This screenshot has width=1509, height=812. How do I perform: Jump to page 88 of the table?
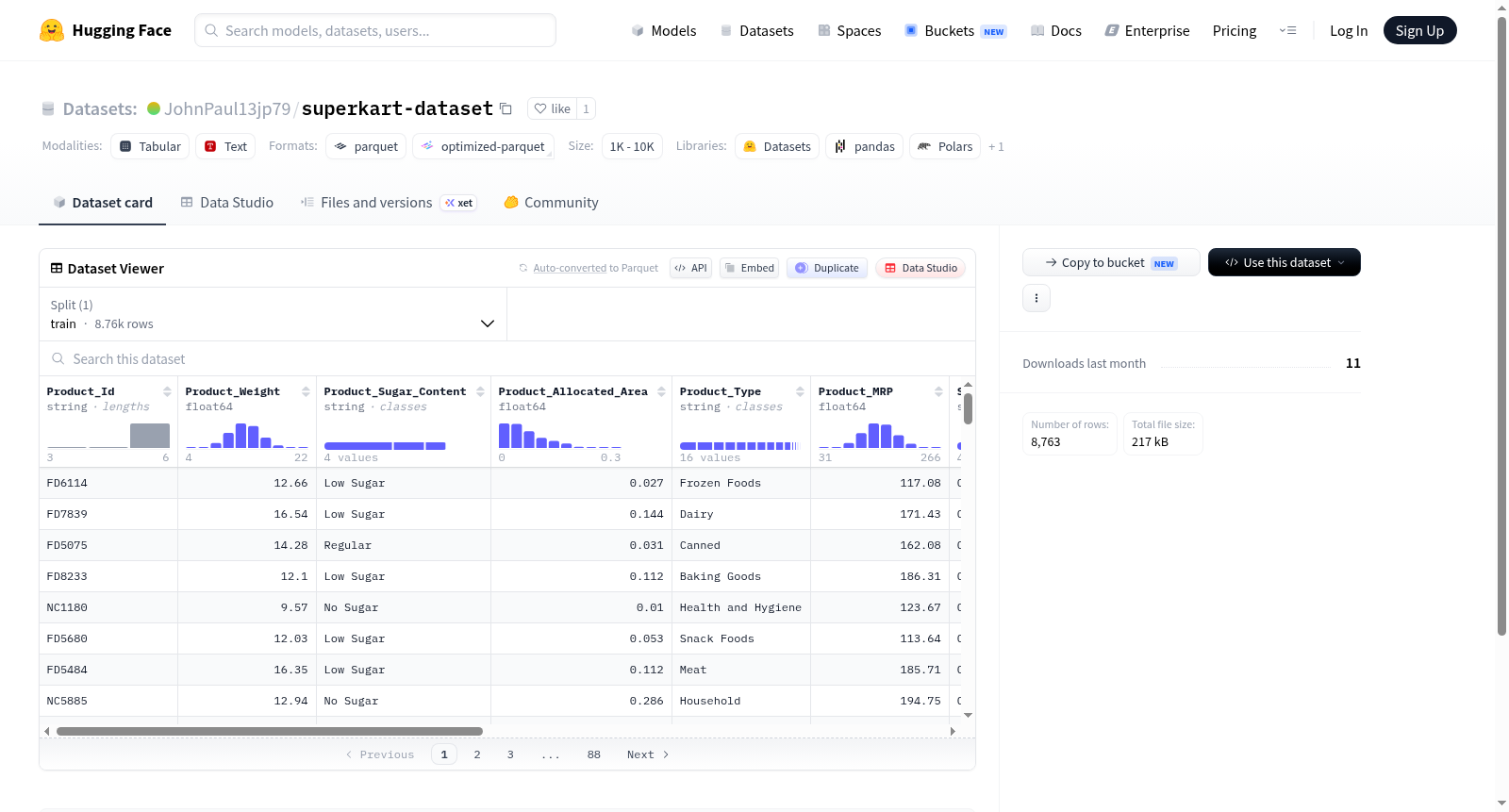pos(594,754)
